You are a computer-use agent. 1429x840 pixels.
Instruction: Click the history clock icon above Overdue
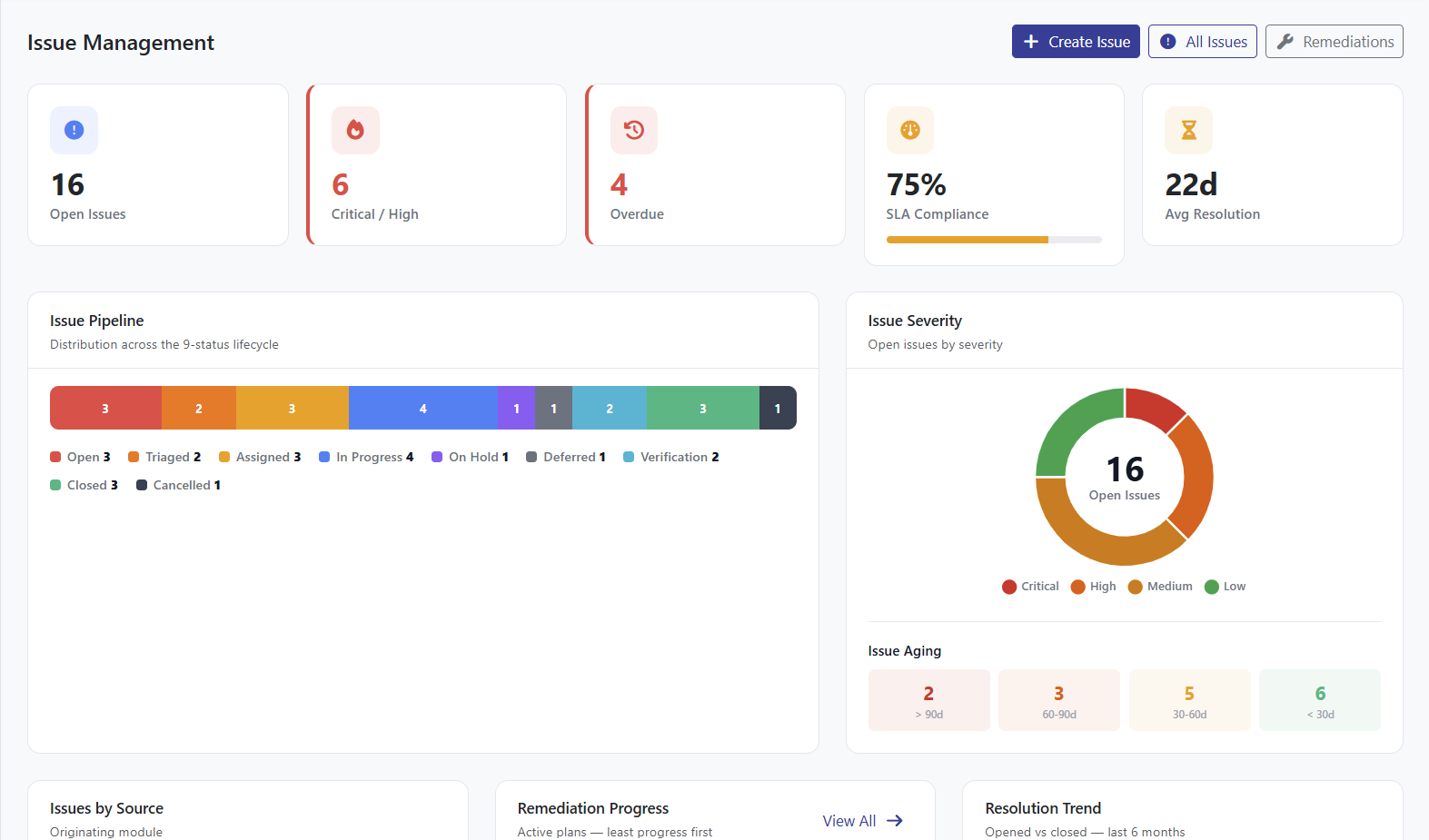[x=634, y=130]
